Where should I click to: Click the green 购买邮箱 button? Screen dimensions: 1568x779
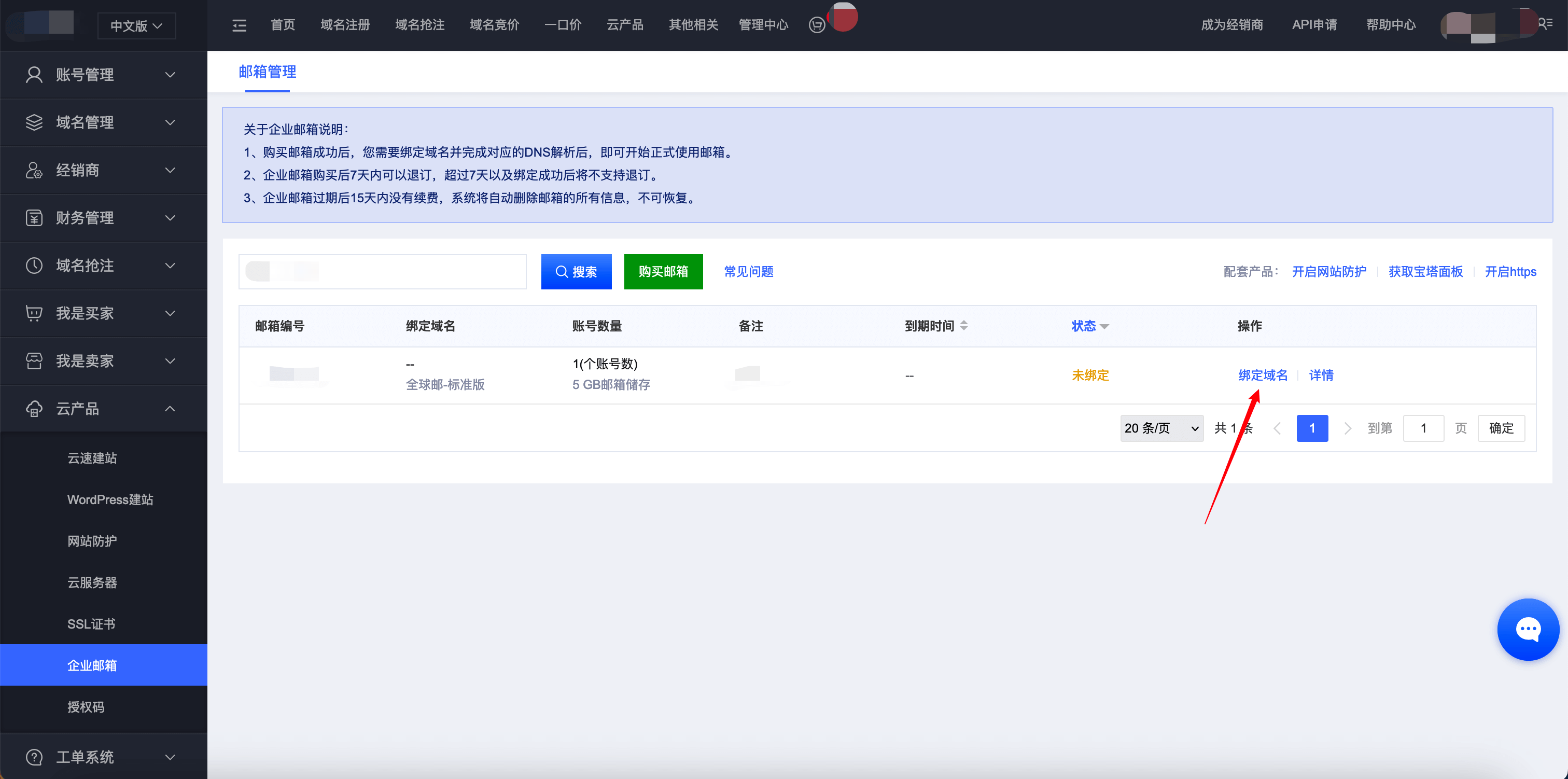pos(663,272)
